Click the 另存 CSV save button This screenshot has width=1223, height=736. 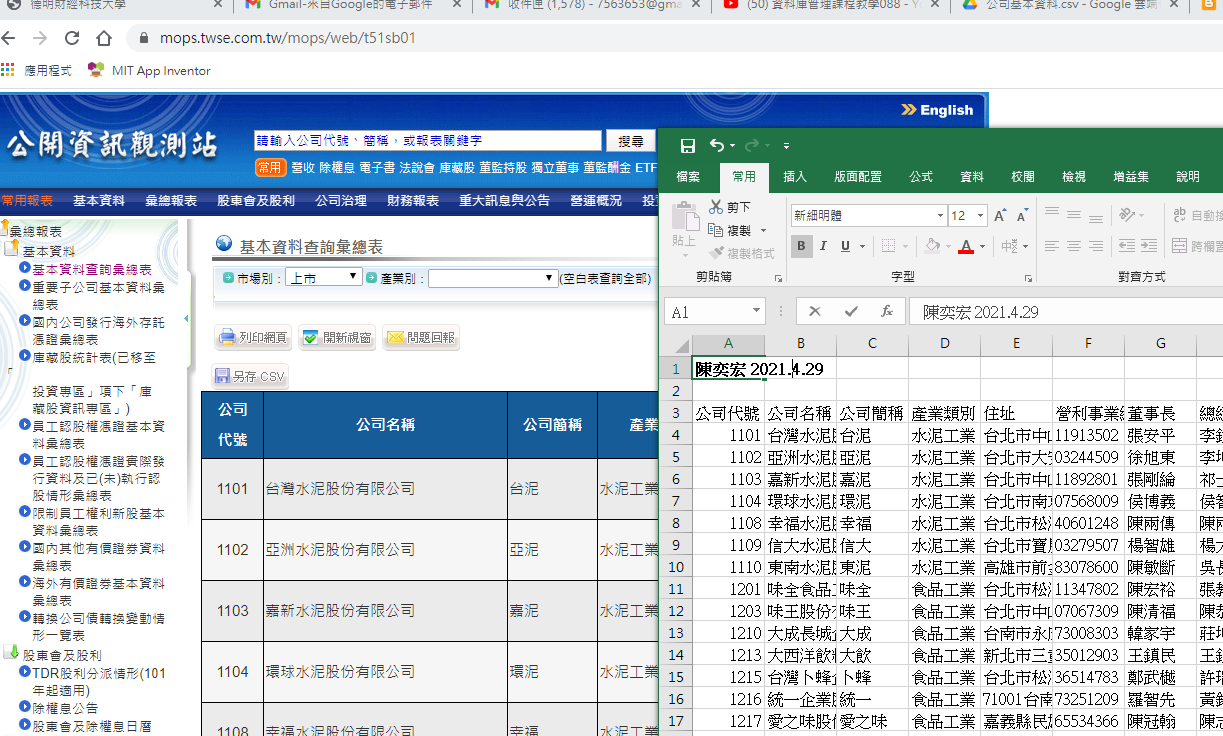pyautogui.click(x=250, y=377)
